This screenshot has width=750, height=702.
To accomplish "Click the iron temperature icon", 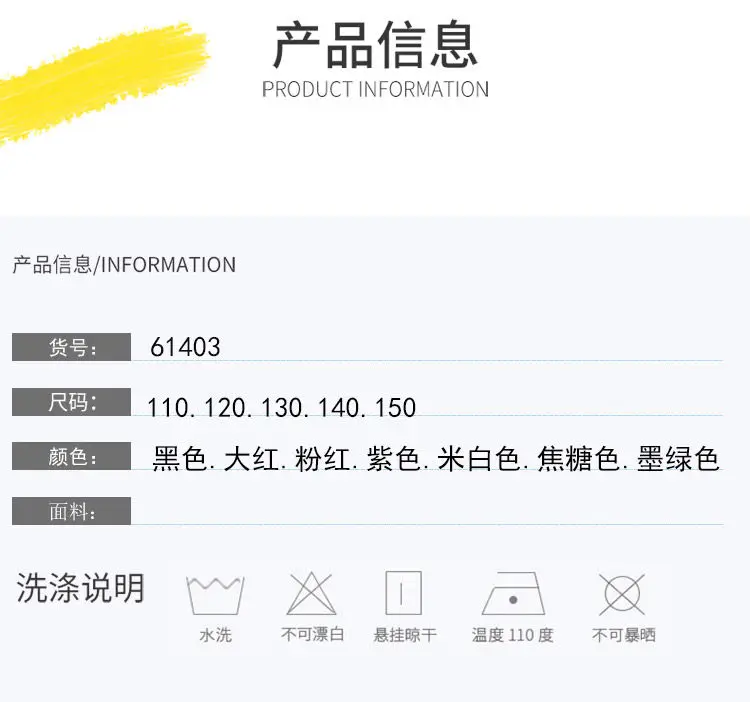I will (513, 593).
